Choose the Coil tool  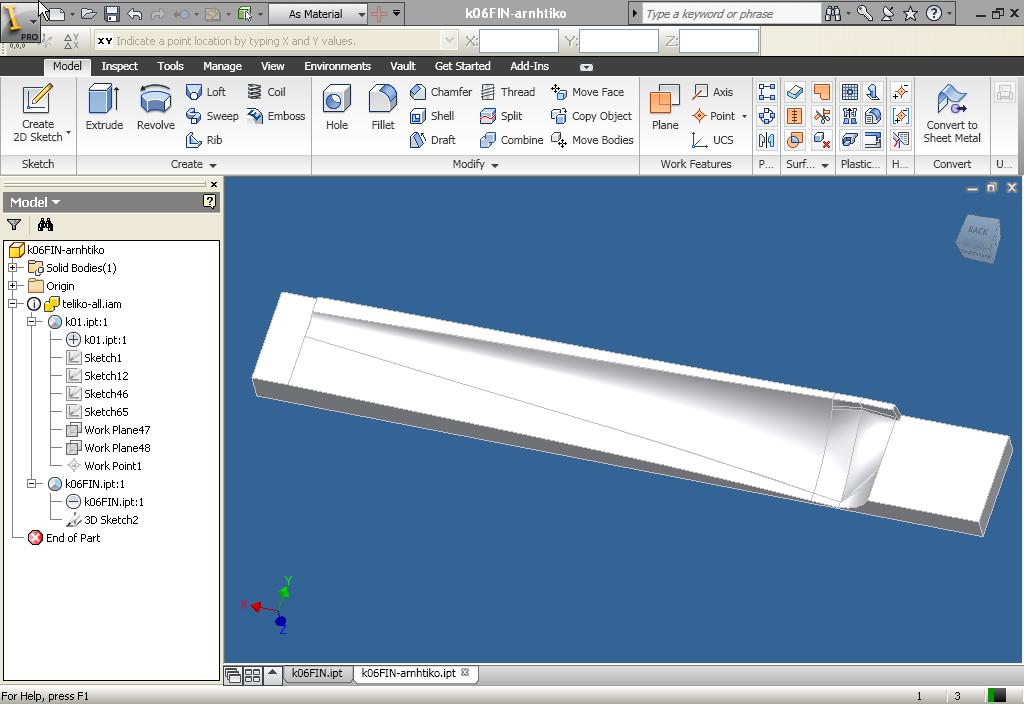(x=266, y=92)
